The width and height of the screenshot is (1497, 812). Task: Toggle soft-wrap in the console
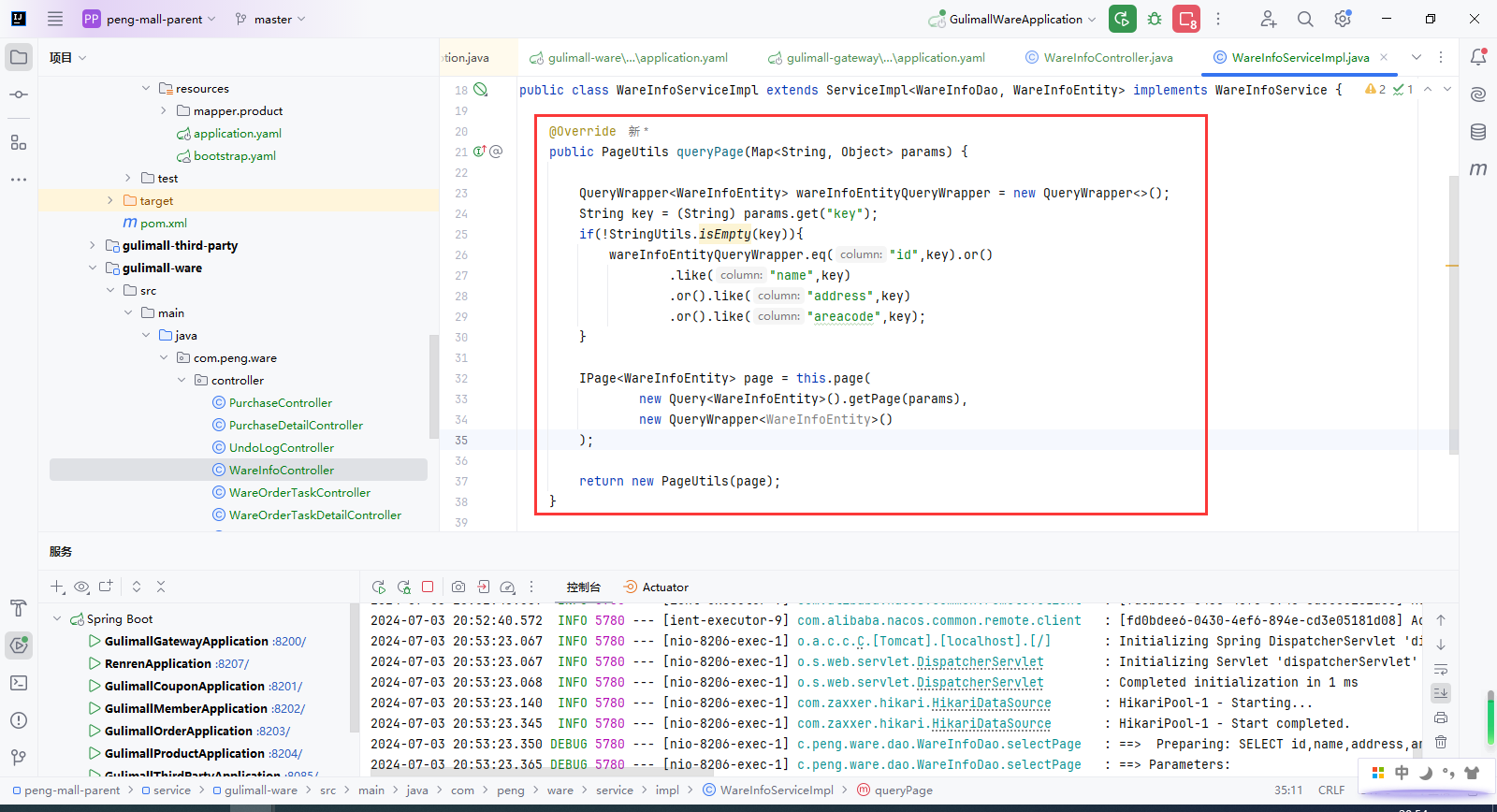tap(1441, 669)
